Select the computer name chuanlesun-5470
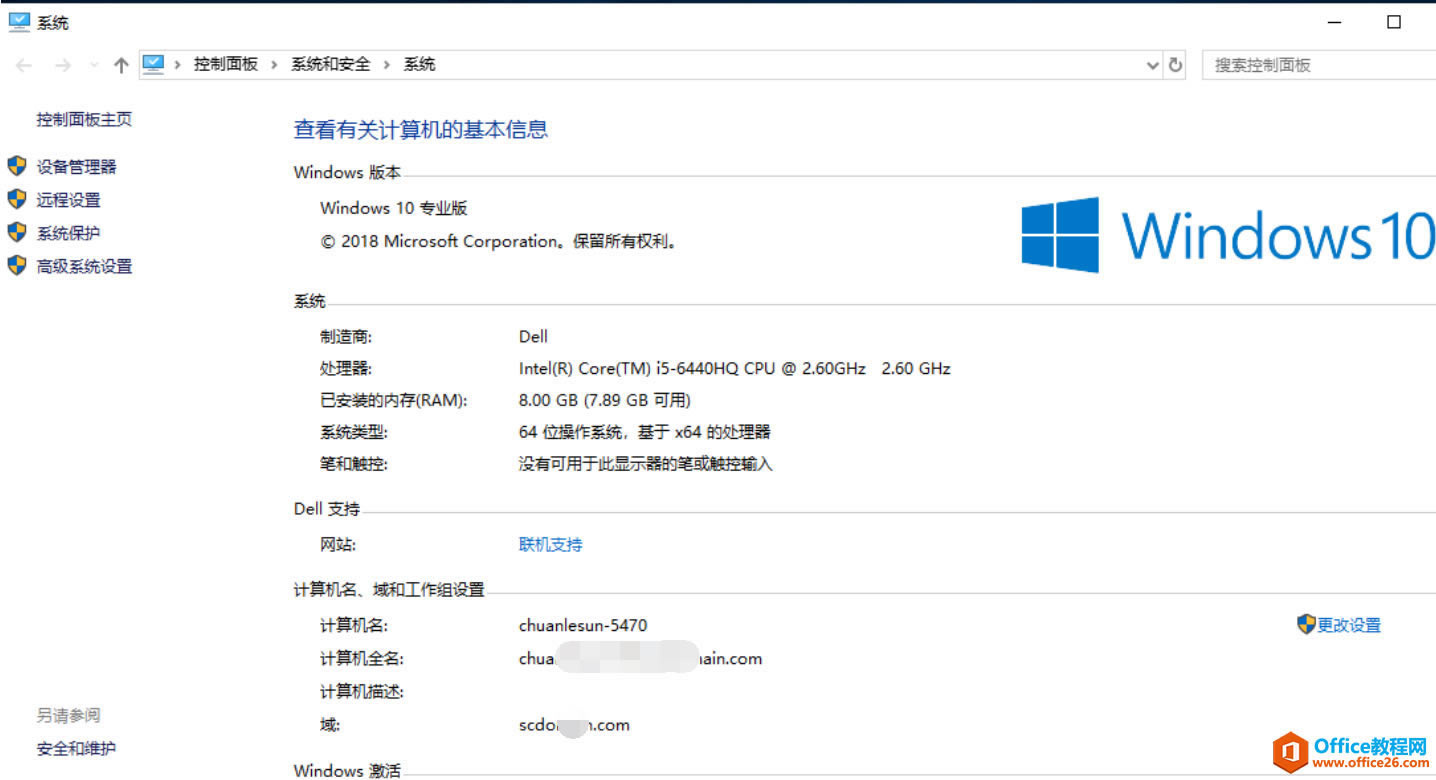1436x780 pixels. (583, 625)
